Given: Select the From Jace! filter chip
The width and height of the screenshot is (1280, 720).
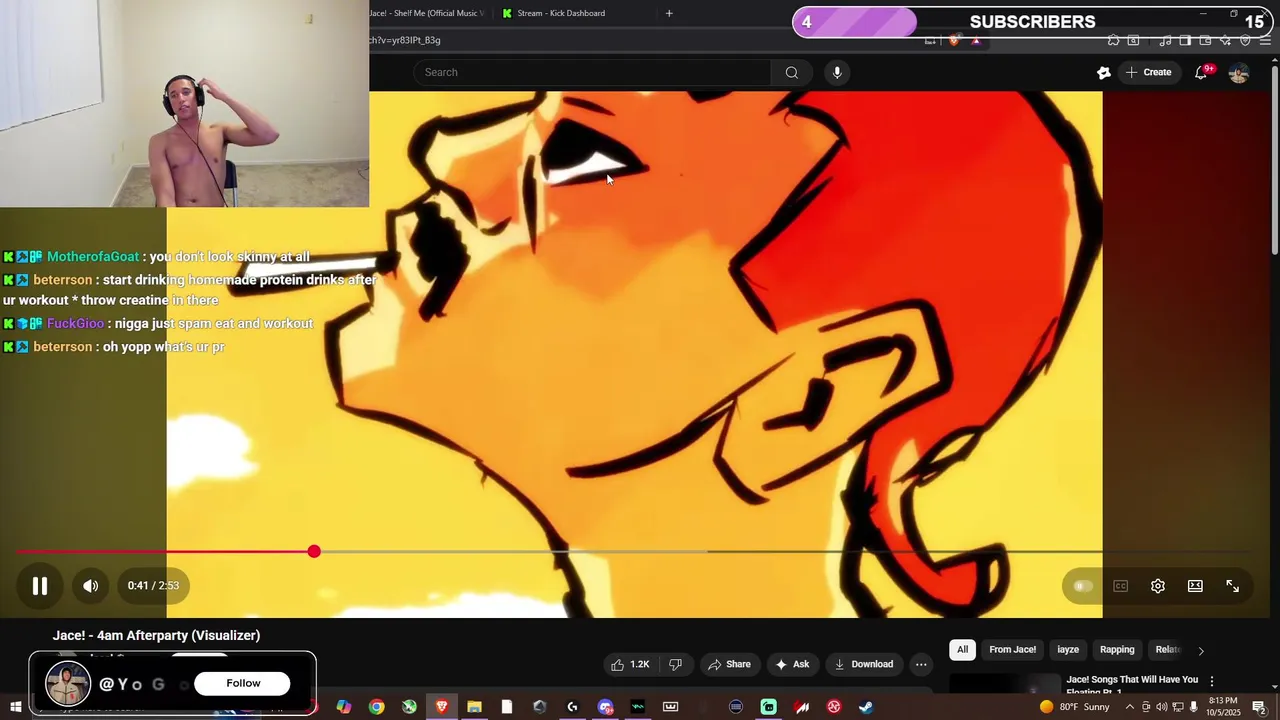Looking at the screenshot, I should click(1012, 650).
